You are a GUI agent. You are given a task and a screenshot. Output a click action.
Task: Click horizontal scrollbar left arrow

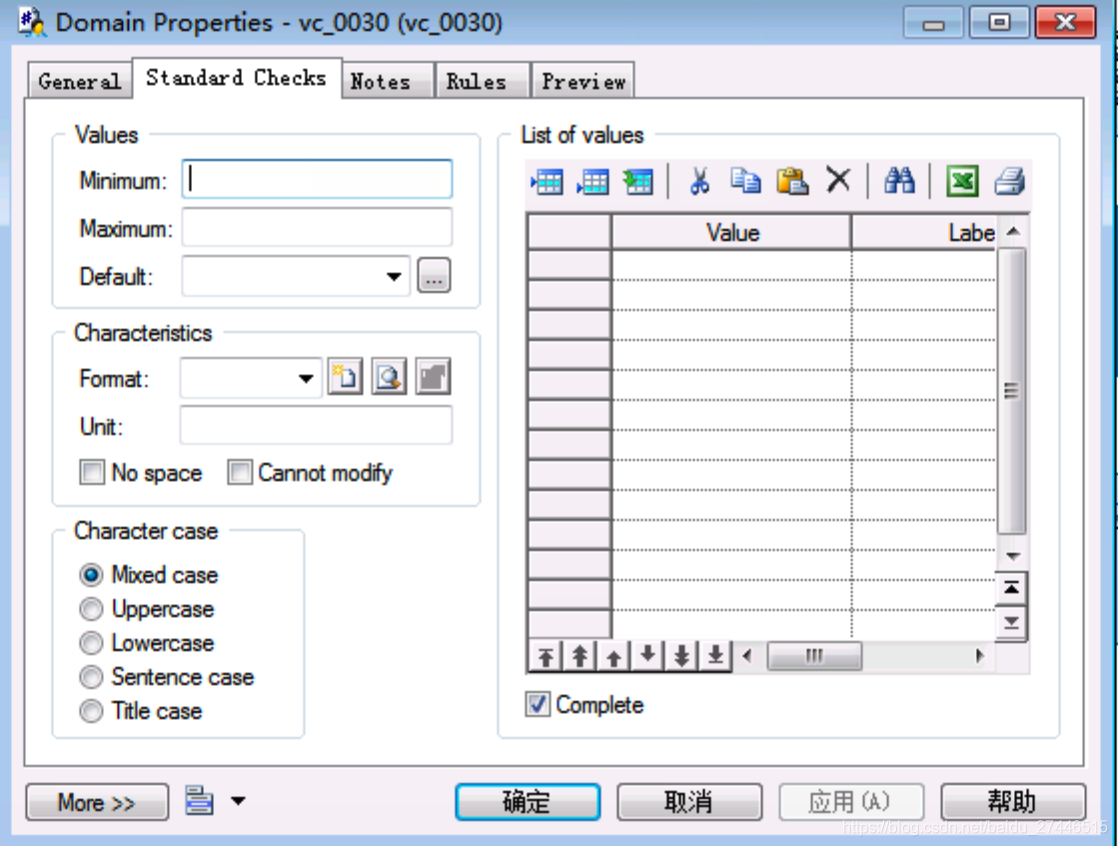[747, 656]
